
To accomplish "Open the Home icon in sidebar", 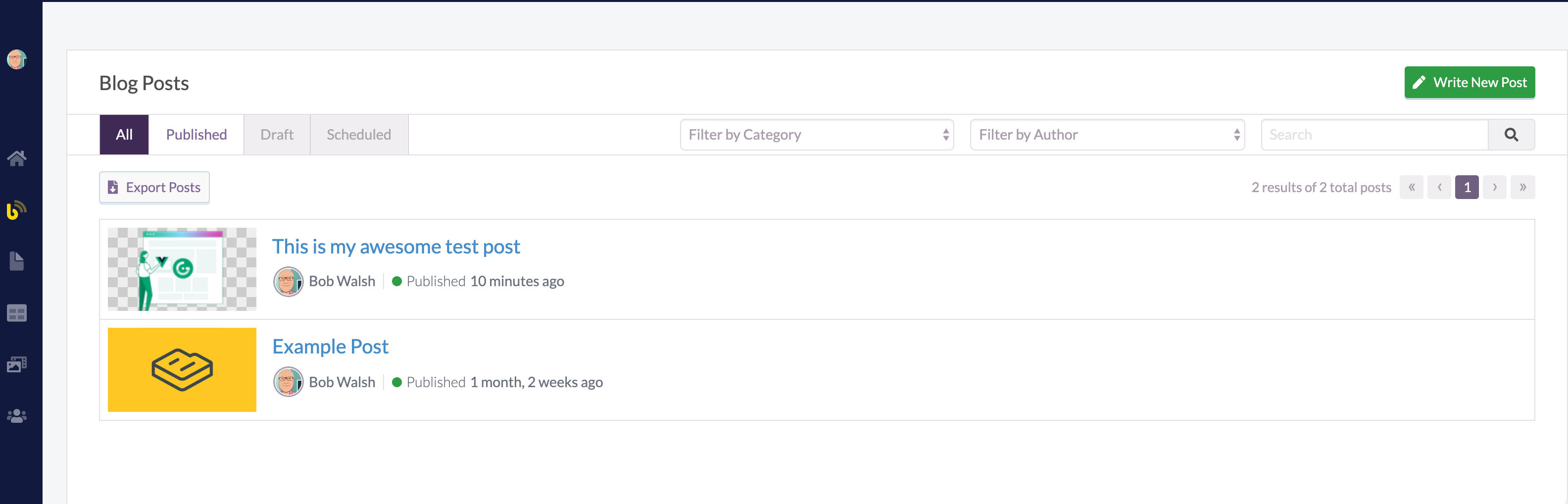I will [x=16, y=158].
